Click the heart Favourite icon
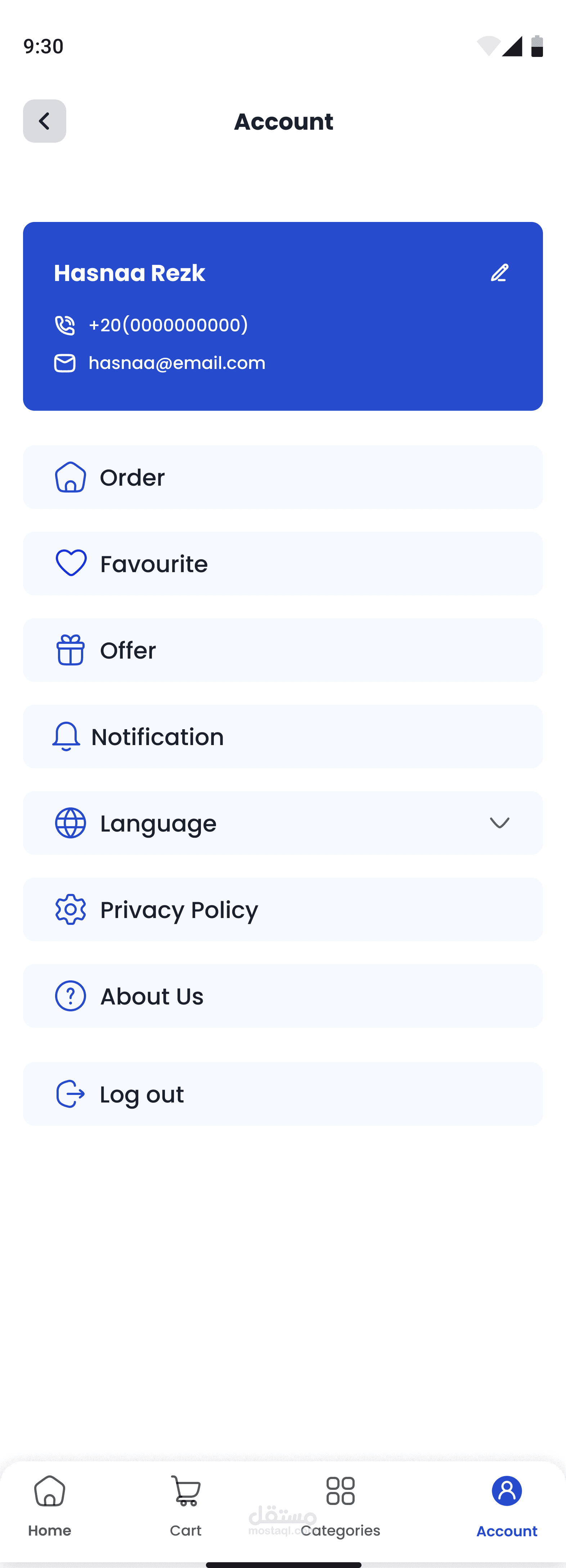566x1568 pixels. coord(71,563)
